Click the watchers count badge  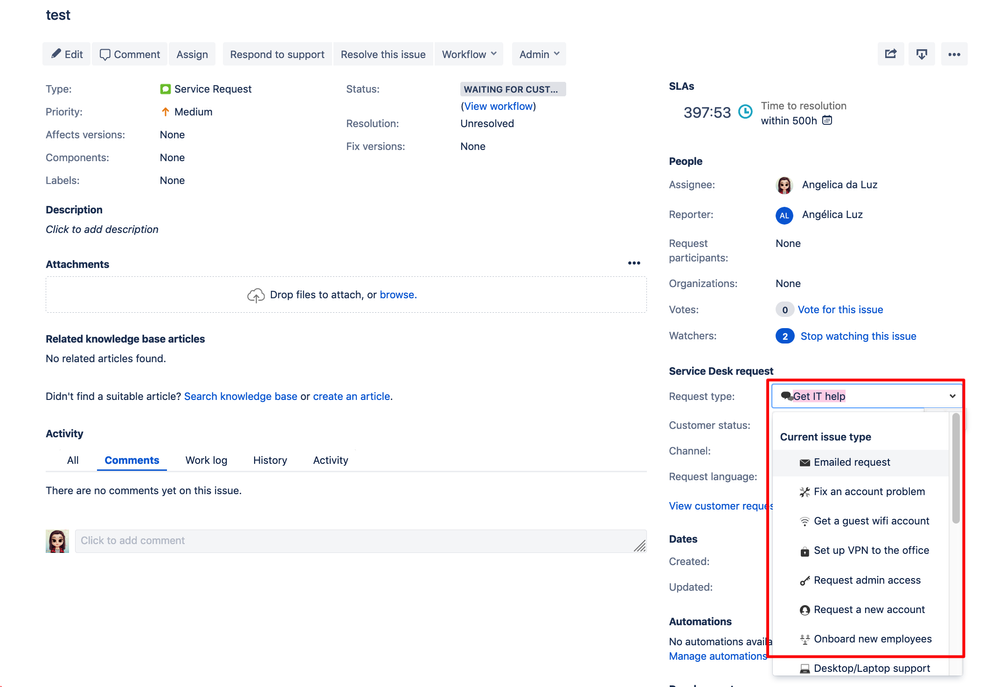coord(785,336)
